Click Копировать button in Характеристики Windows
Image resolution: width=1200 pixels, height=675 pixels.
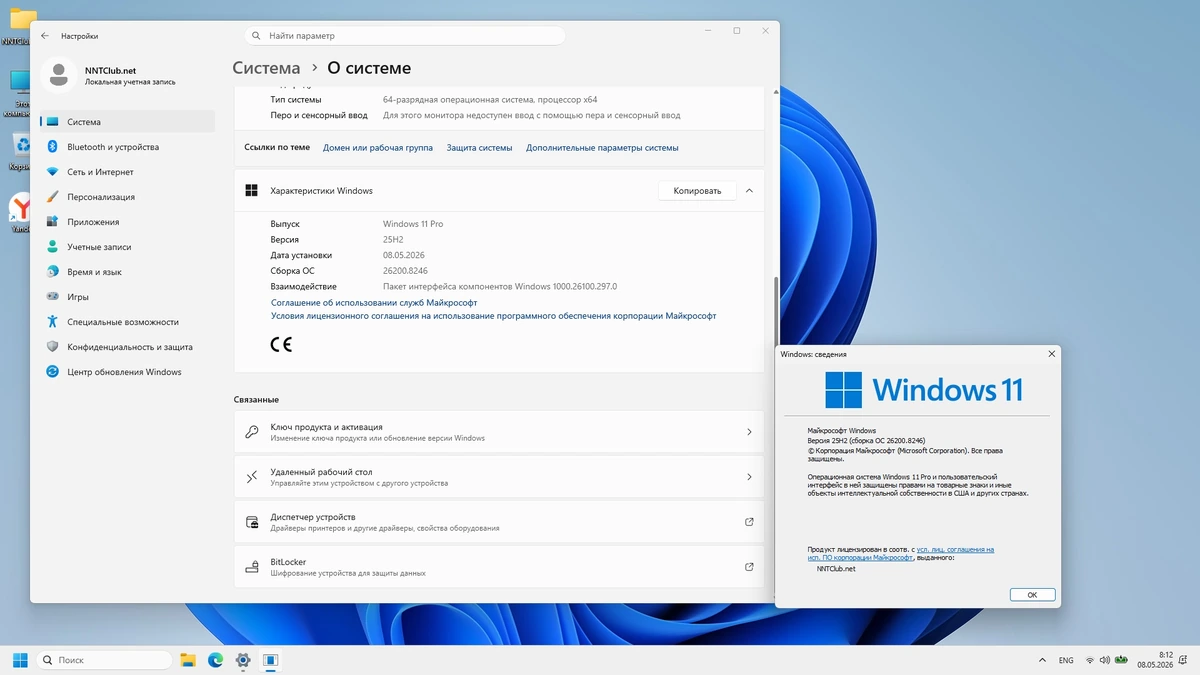[x=697, y=191]
